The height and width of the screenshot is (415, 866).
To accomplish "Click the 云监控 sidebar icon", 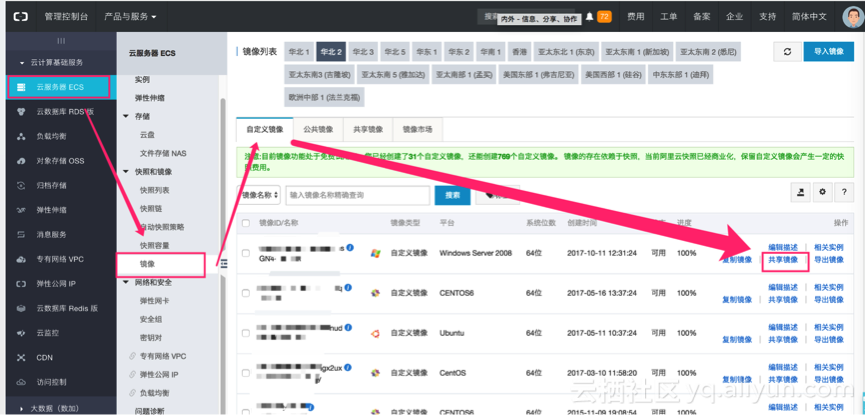I will point(21,333).
